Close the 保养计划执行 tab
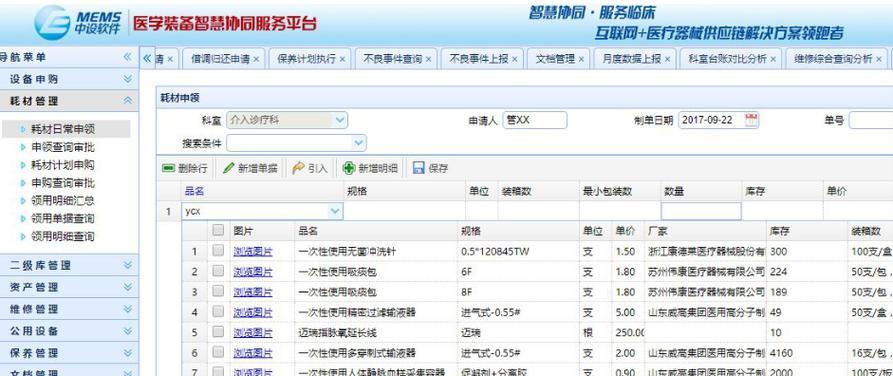The height and width of the screenshot is (376, 893). click(342, 59)
